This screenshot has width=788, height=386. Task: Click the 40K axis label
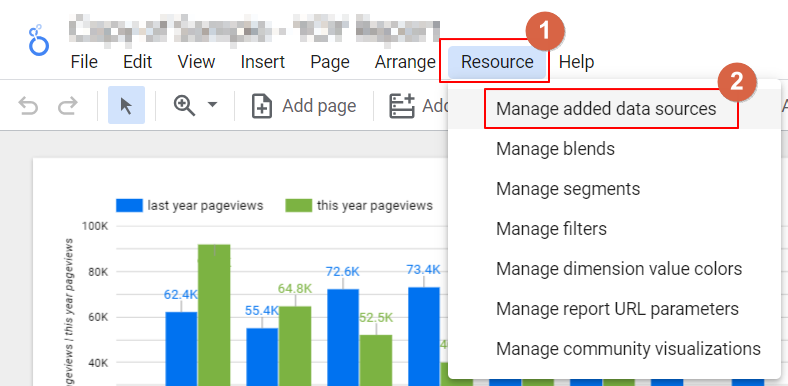pyautogui.click(x=97, y=362)
